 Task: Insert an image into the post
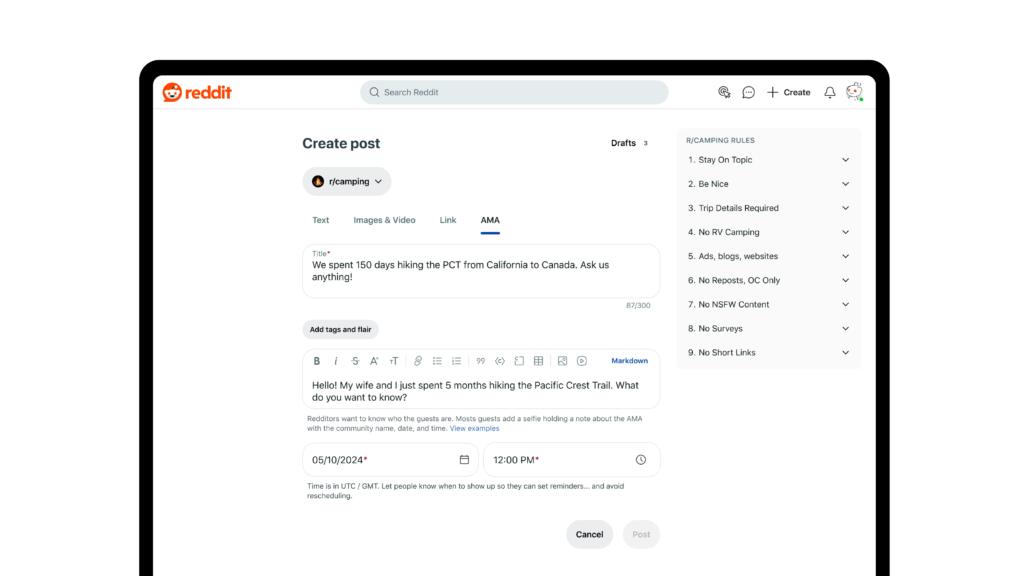[563, 361]
